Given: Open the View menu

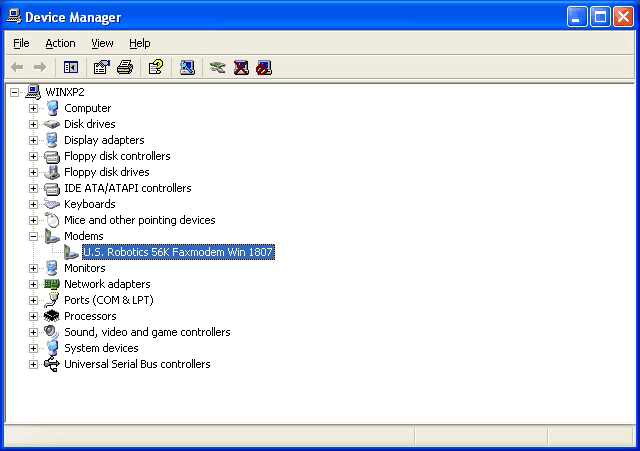Looking at the screenshot, I should coord(102,43).
